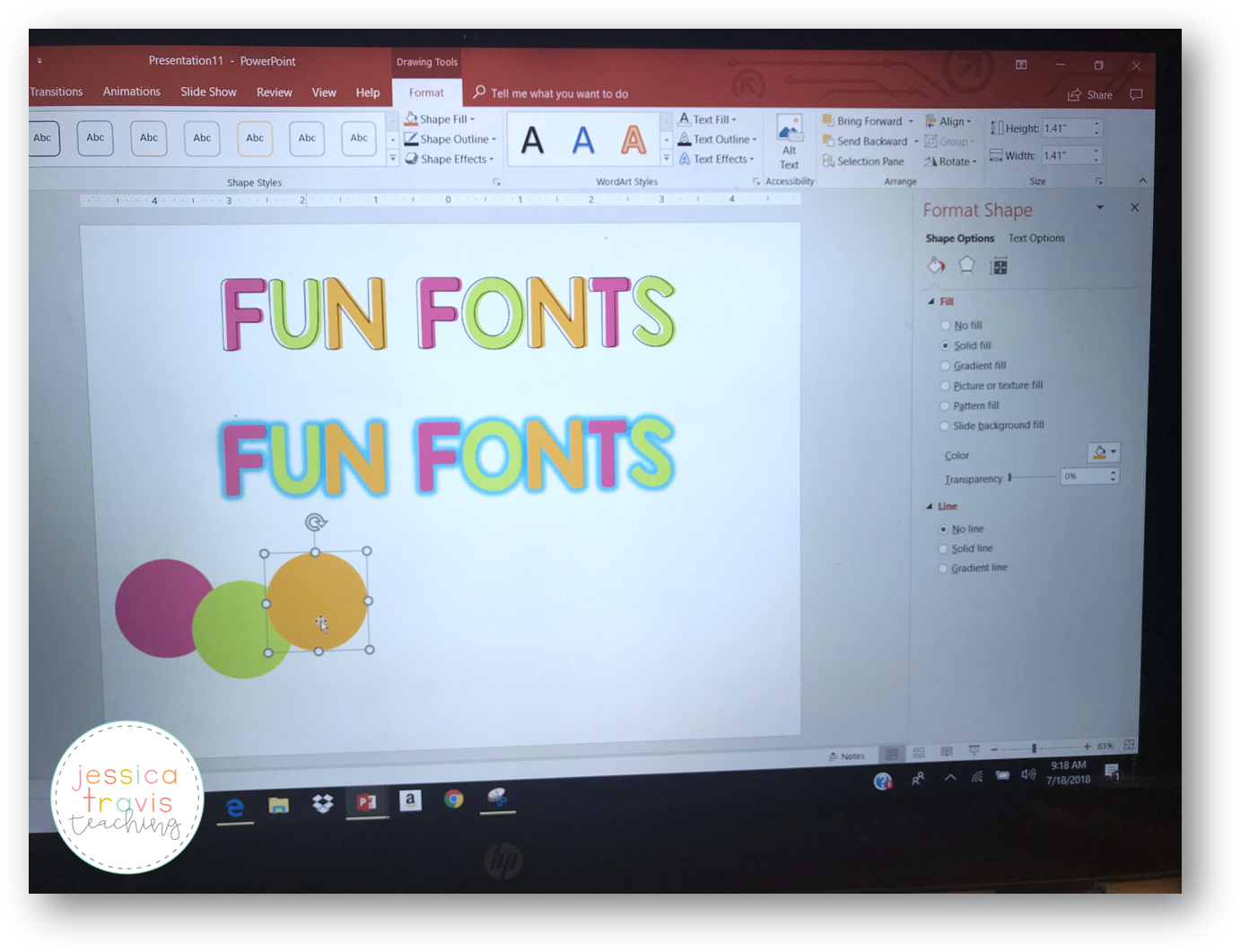The width and height of the screenshot is (1240, 952).
Task: Open the Text Fill options
Action: [707, 118]
